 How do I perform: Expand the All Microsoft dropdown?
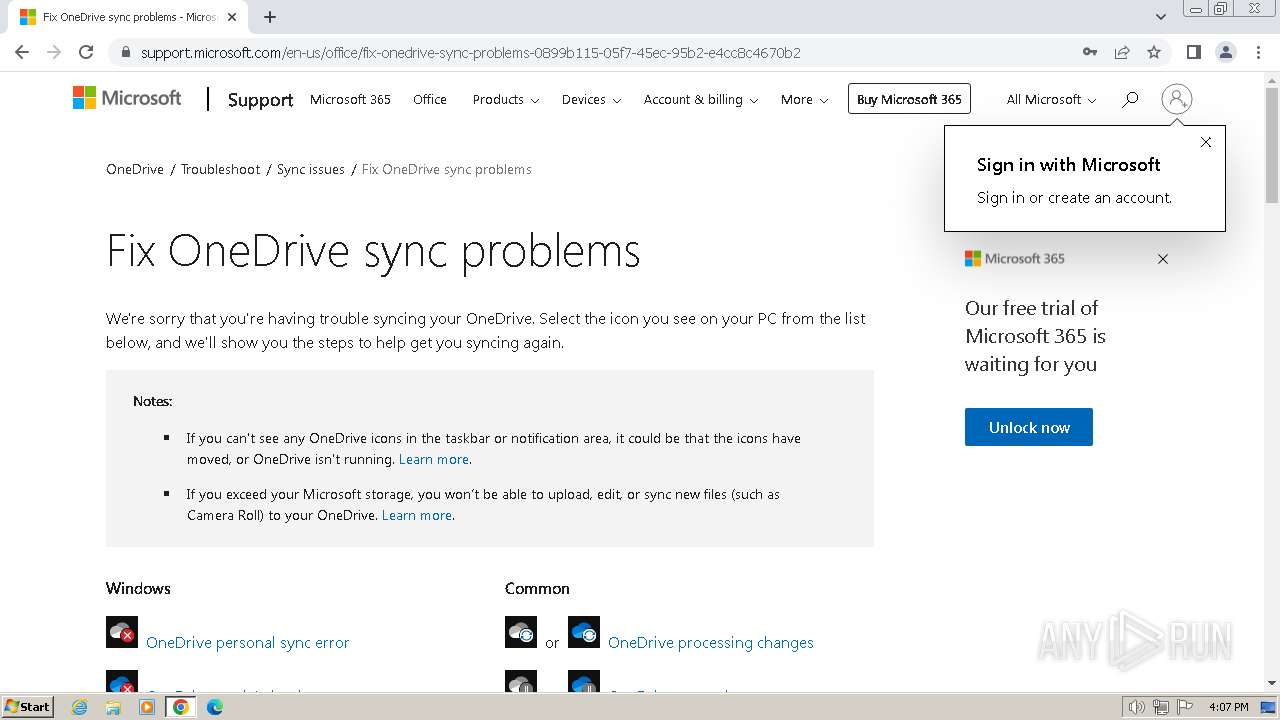(x=1051, y=99)
